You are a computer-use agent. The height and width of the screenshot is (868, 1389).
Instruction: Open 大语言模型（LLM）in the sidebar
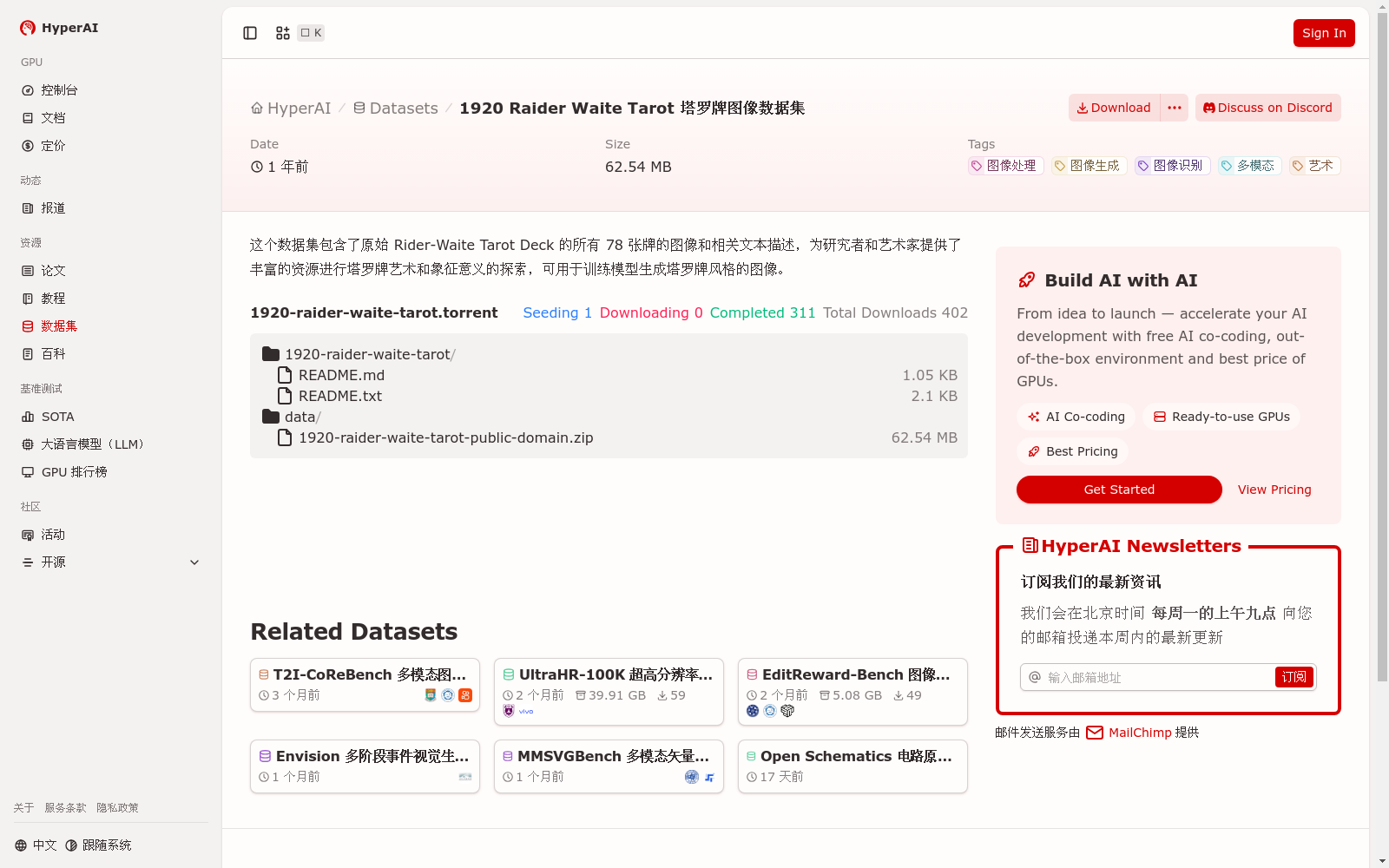point(111,444)
